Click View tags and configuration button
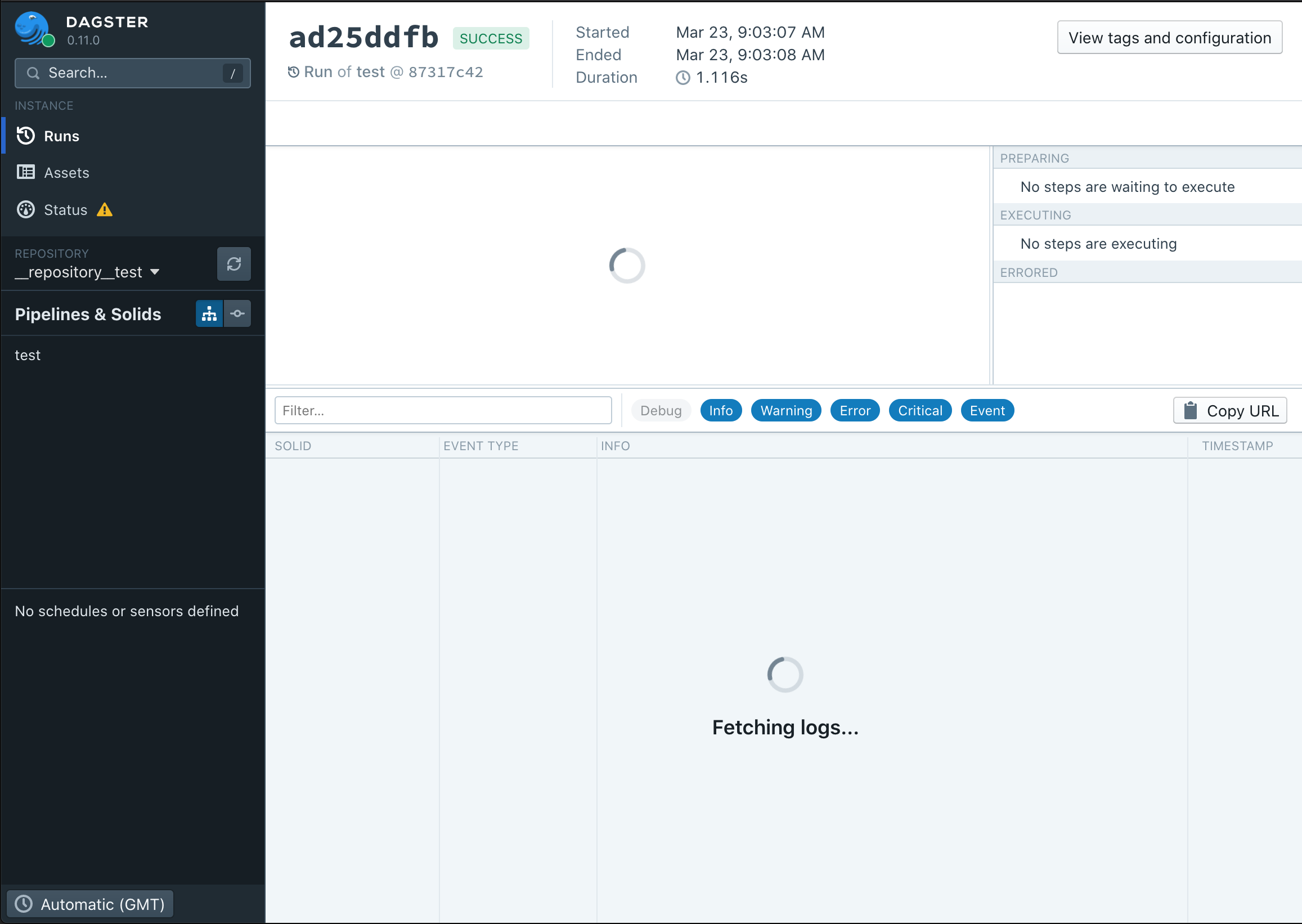 [1169, 38]
